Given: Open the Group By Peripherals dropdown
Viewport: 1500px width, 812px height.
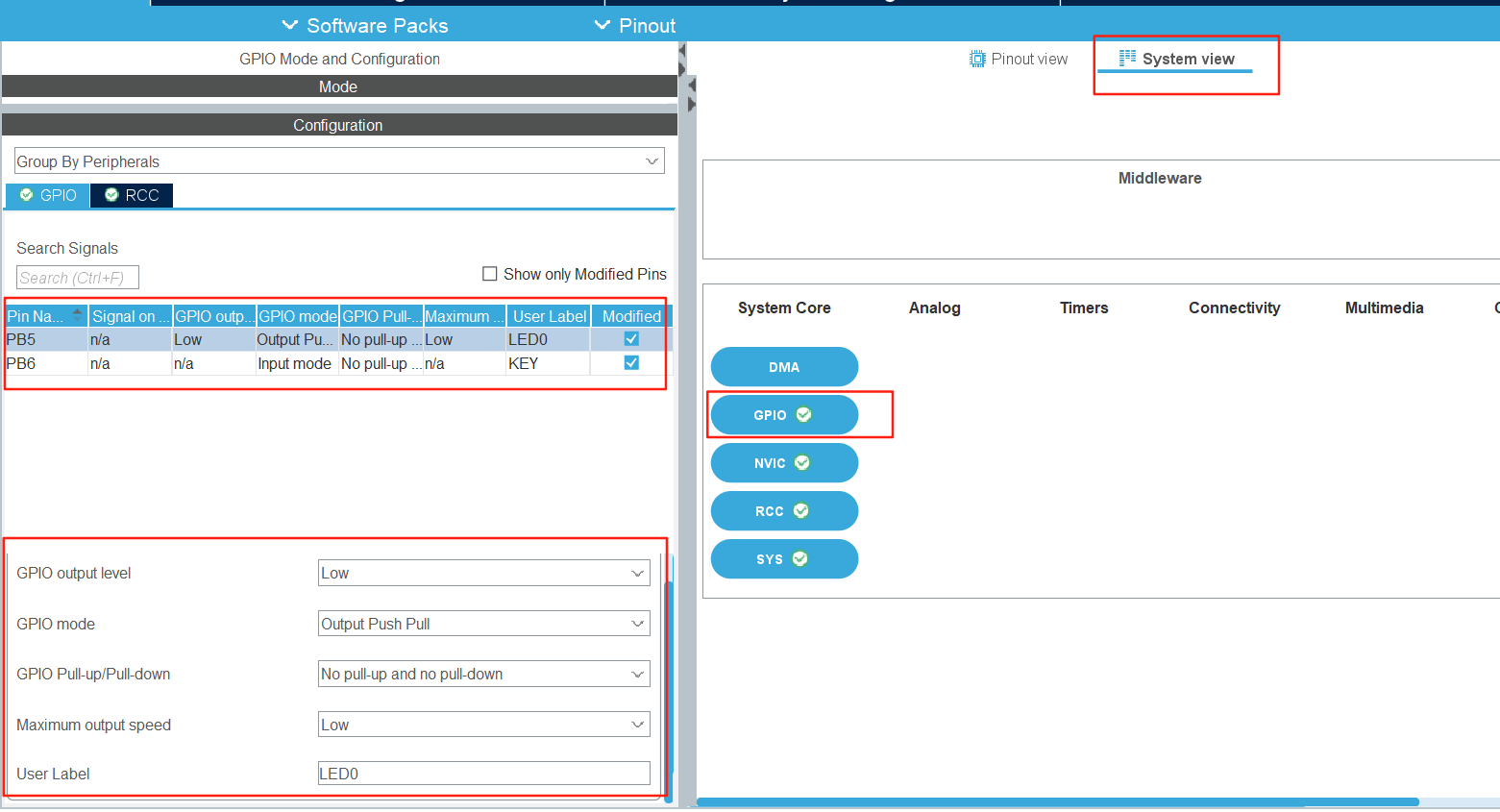Looking at the screenshot, I should pyautogui.click(x=339, y=161).
